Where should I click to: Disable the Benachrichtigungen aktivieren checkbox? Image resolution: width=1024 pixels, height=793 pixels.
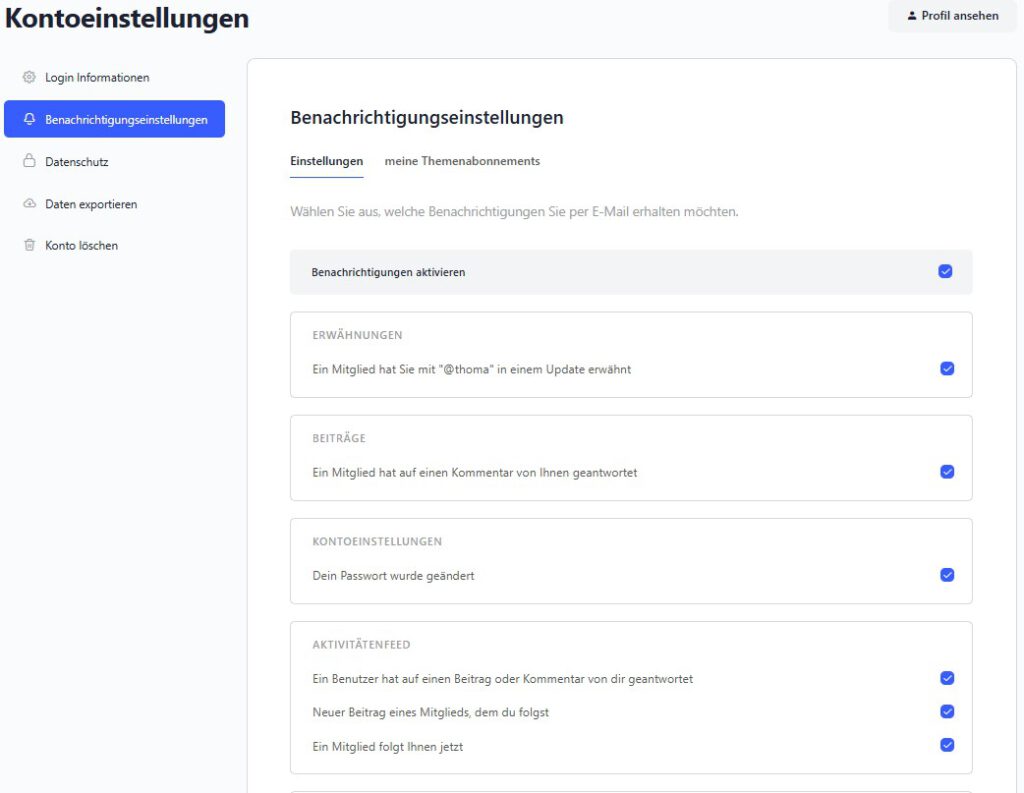coord(945,271)
